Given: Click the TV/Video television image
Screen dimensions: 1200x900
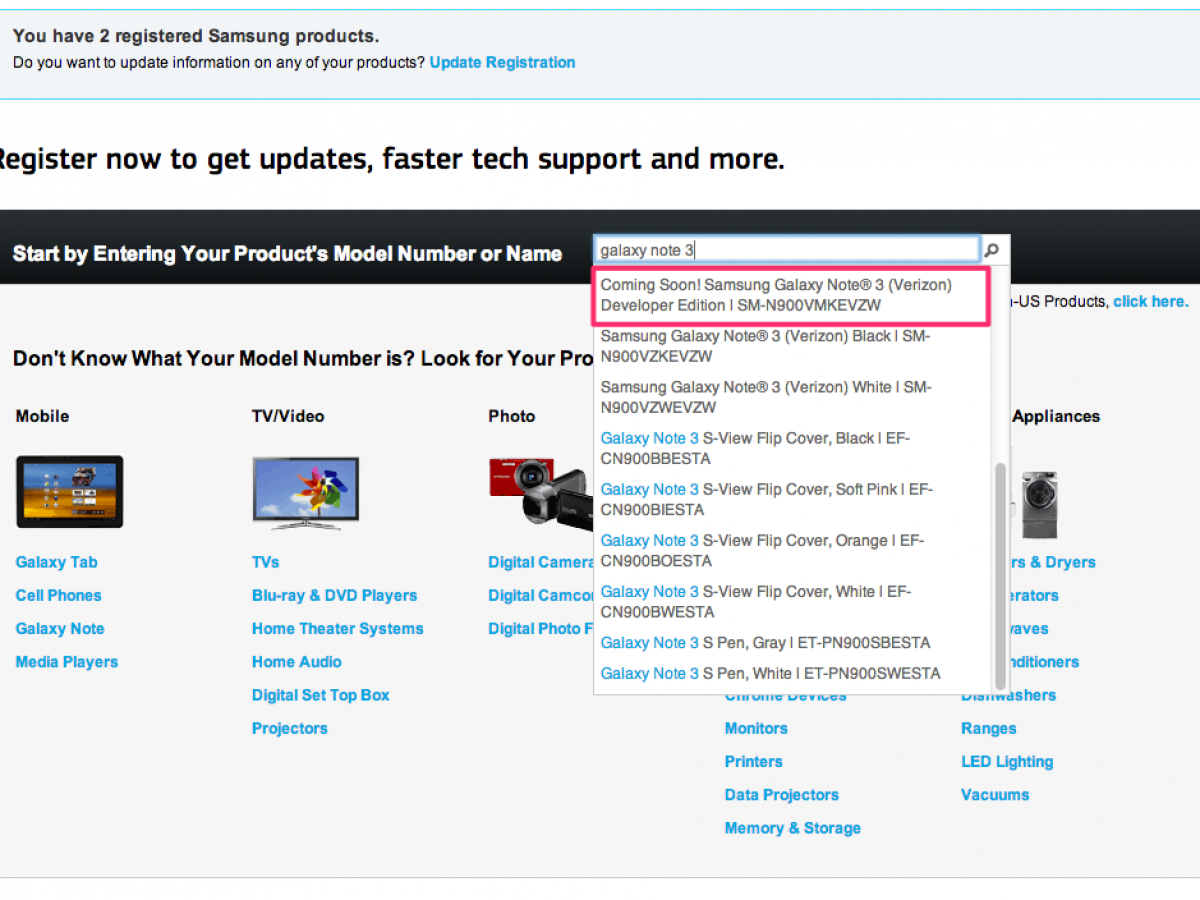Looking at the screenshot, I should [x=305, y=493].
